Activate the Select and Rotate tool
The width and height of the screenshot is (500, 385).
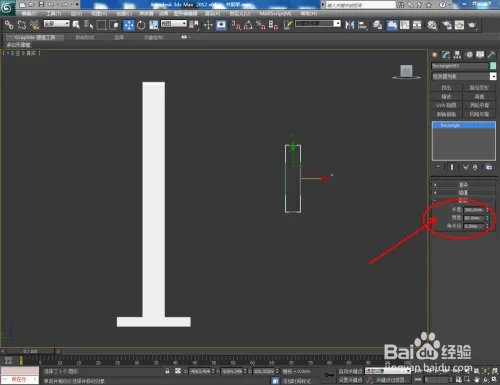(x=141, y=25)
